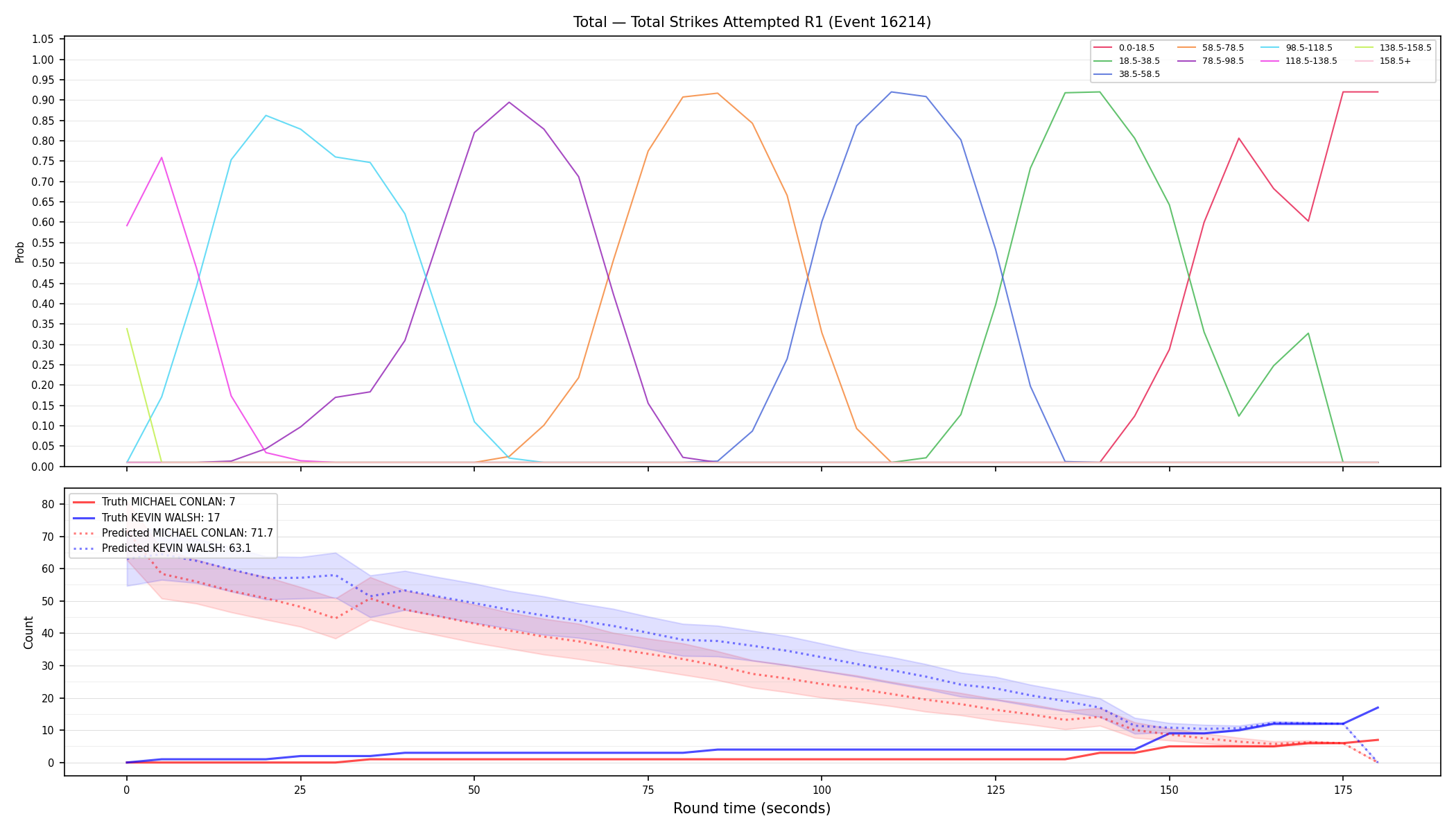
Task: Click the '75' tick on round time axis
Action: click(x=648, y=790)
